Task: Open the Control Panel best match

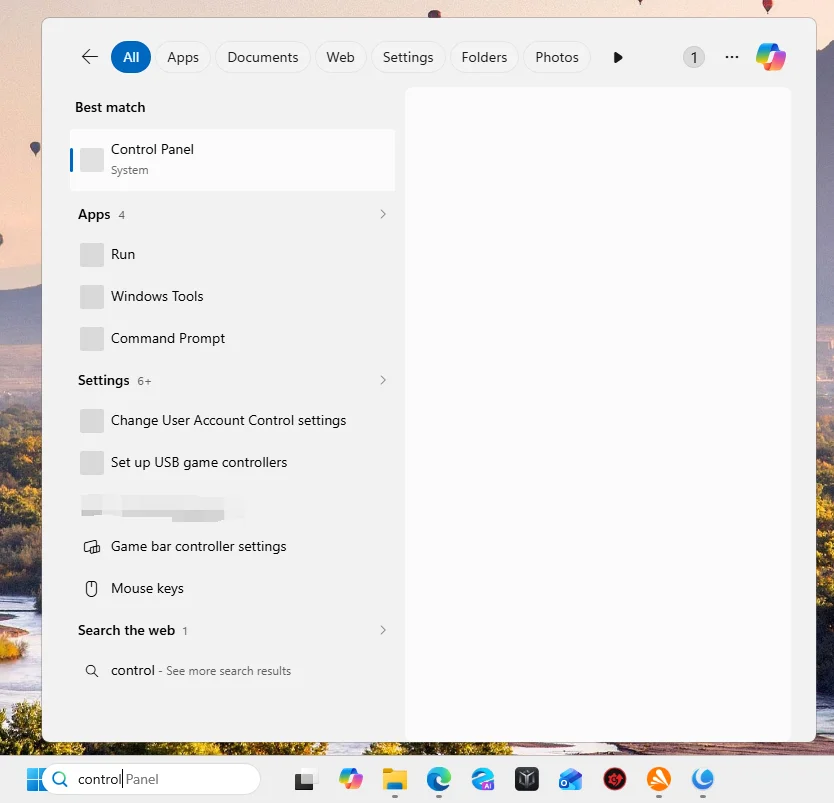Action: coord(232,159)
